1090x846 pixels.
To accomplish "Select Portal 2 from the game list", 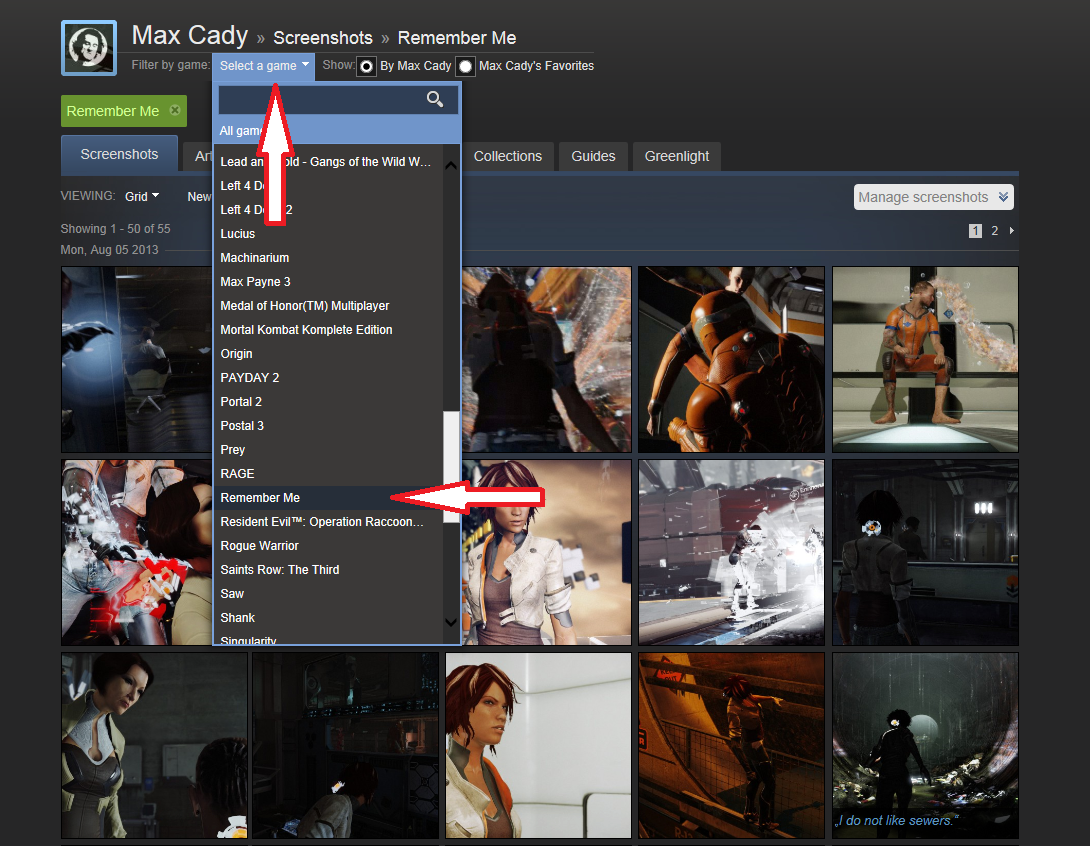I will [328, 402].
